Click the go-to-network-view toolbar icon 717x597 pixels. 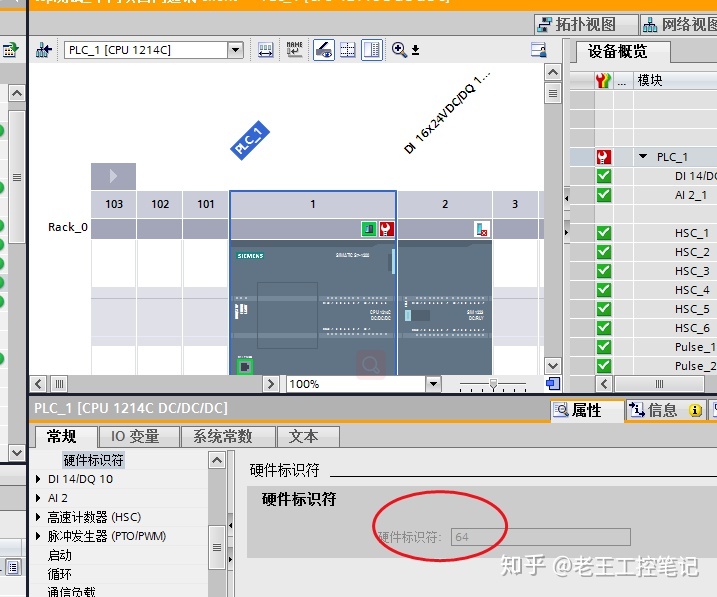tap(44, 50)
